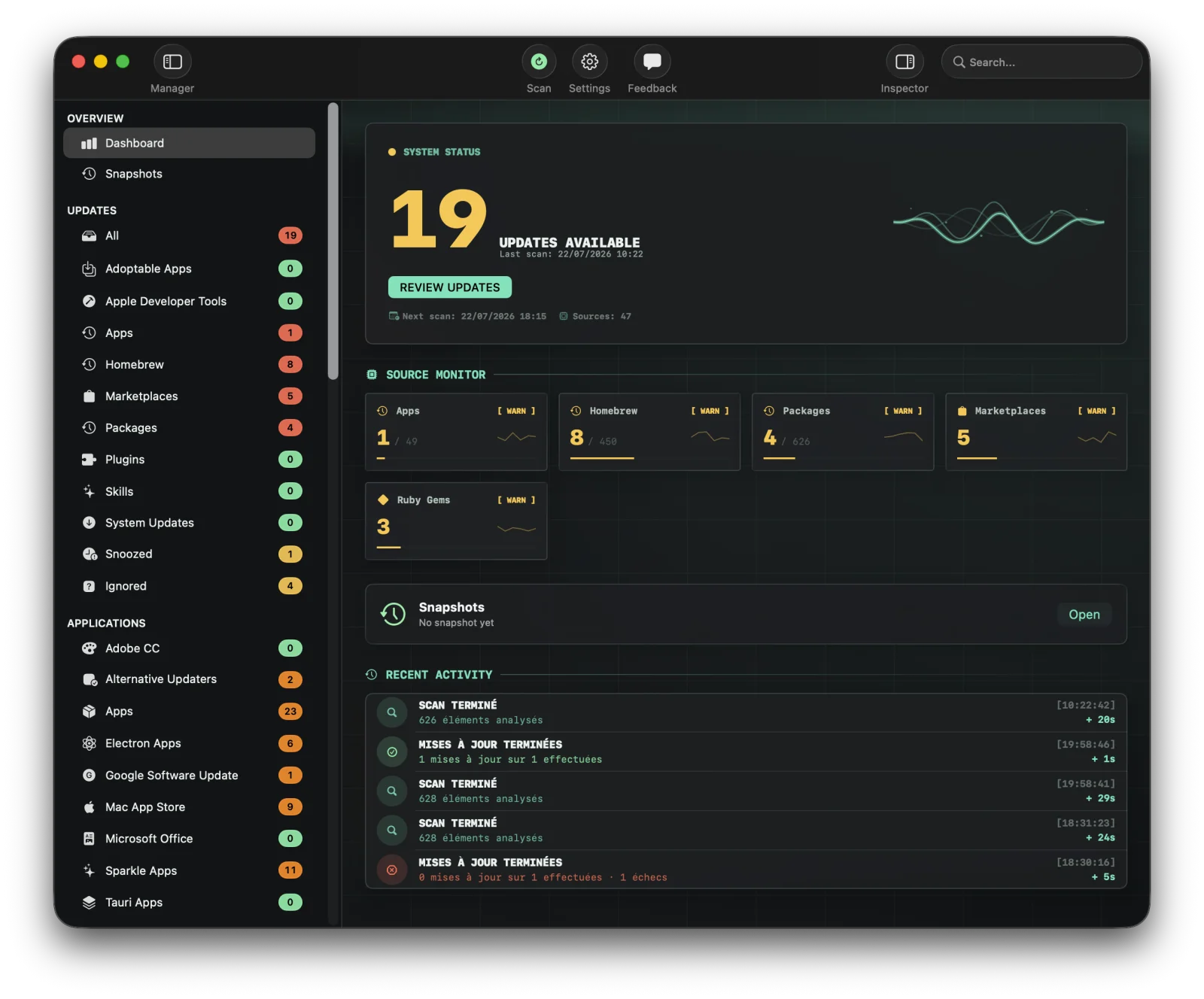1204x999 pixels.
Task: Click the sidebar vertical scrollbar
Action: point(333,241)
